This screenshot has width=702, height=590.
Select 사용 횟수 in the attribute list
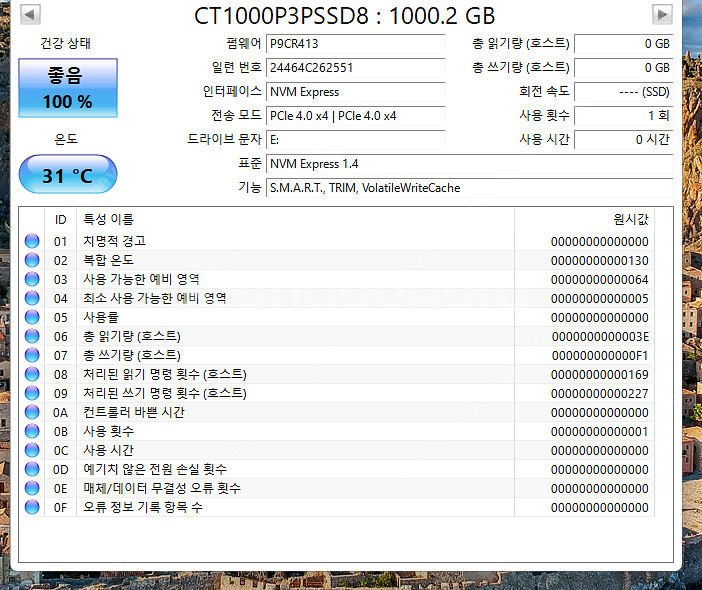(x=108, y=432)
